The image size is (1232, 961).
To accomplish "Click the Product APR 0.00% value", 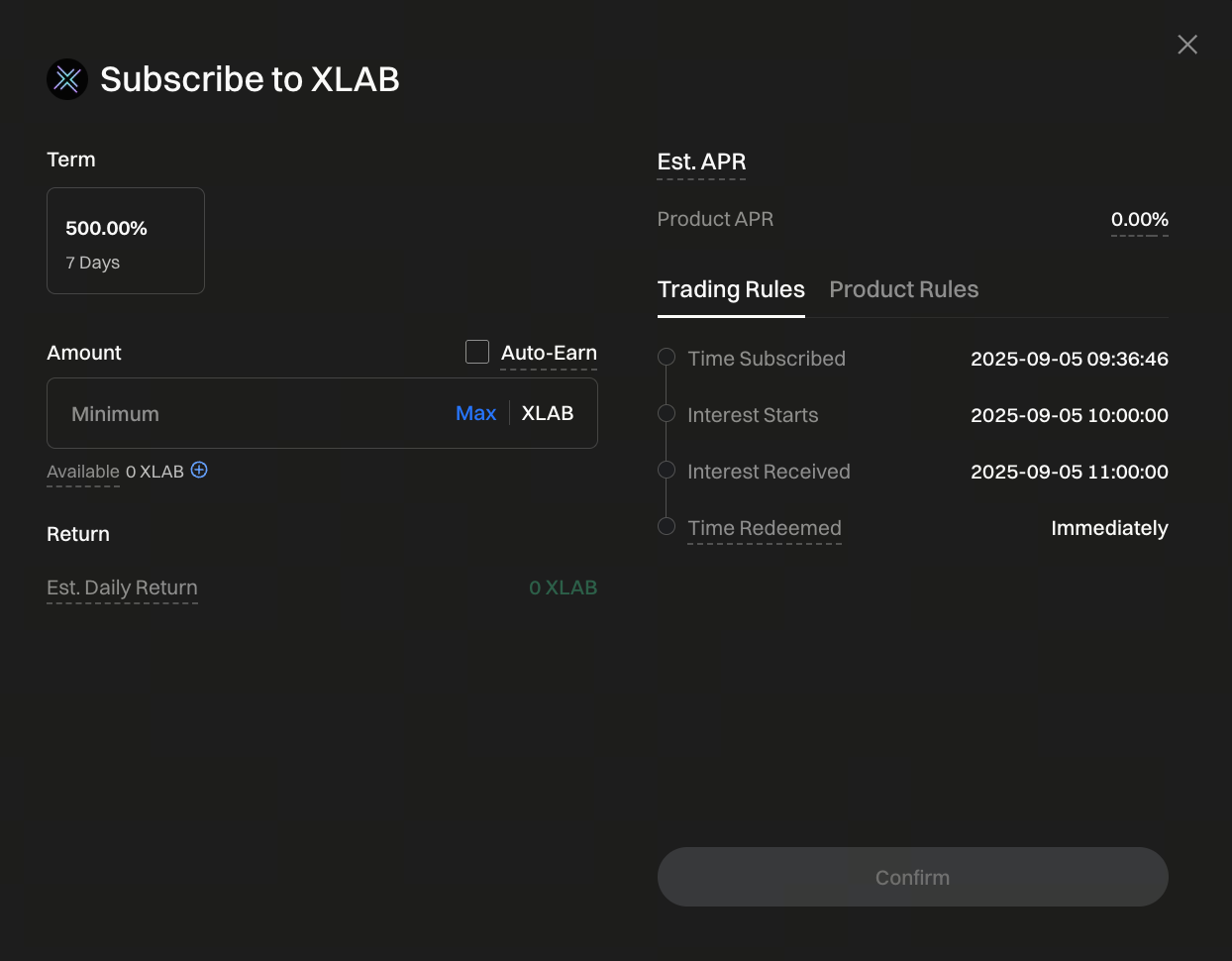I will (1140, 219).
